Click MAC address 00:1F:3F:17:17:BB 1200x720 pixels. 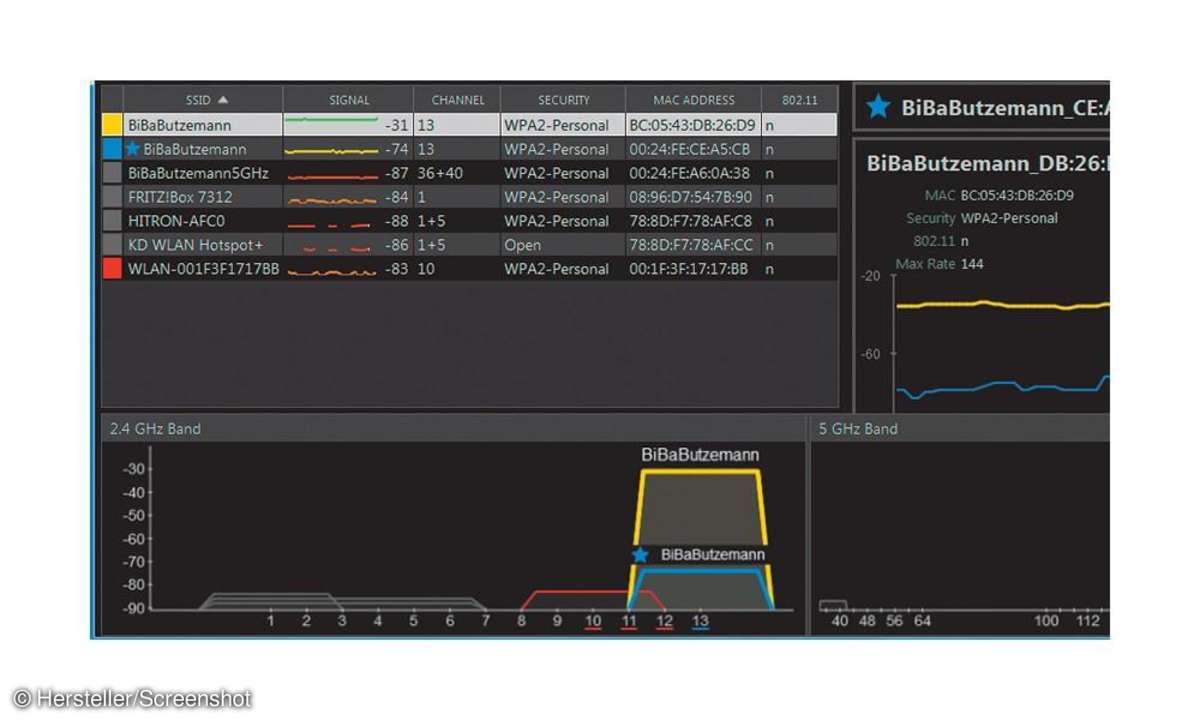(688, 269)
